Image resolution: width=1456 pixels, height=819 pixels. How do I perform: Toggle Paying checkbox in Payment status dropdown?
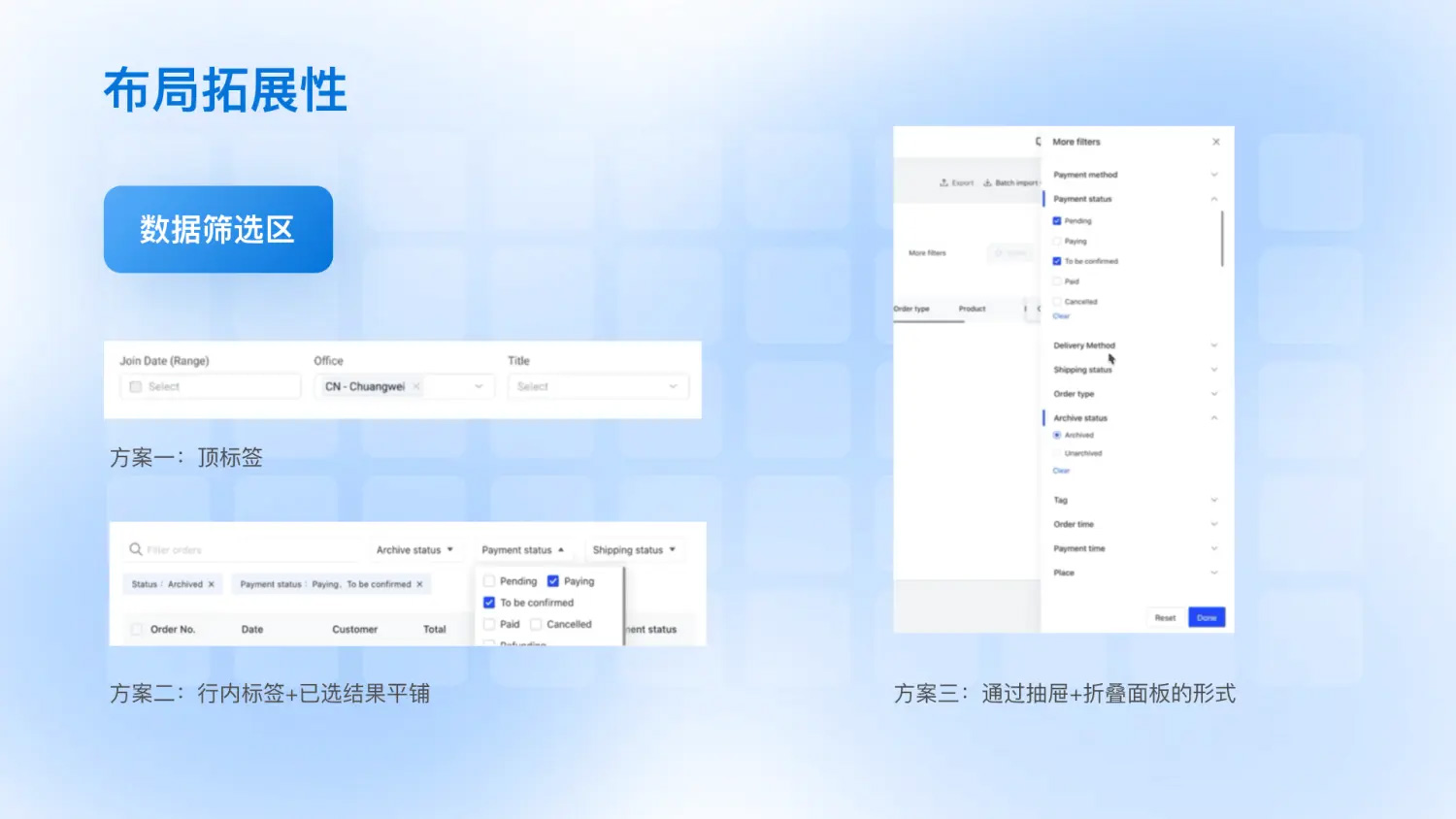pos(553,581)
